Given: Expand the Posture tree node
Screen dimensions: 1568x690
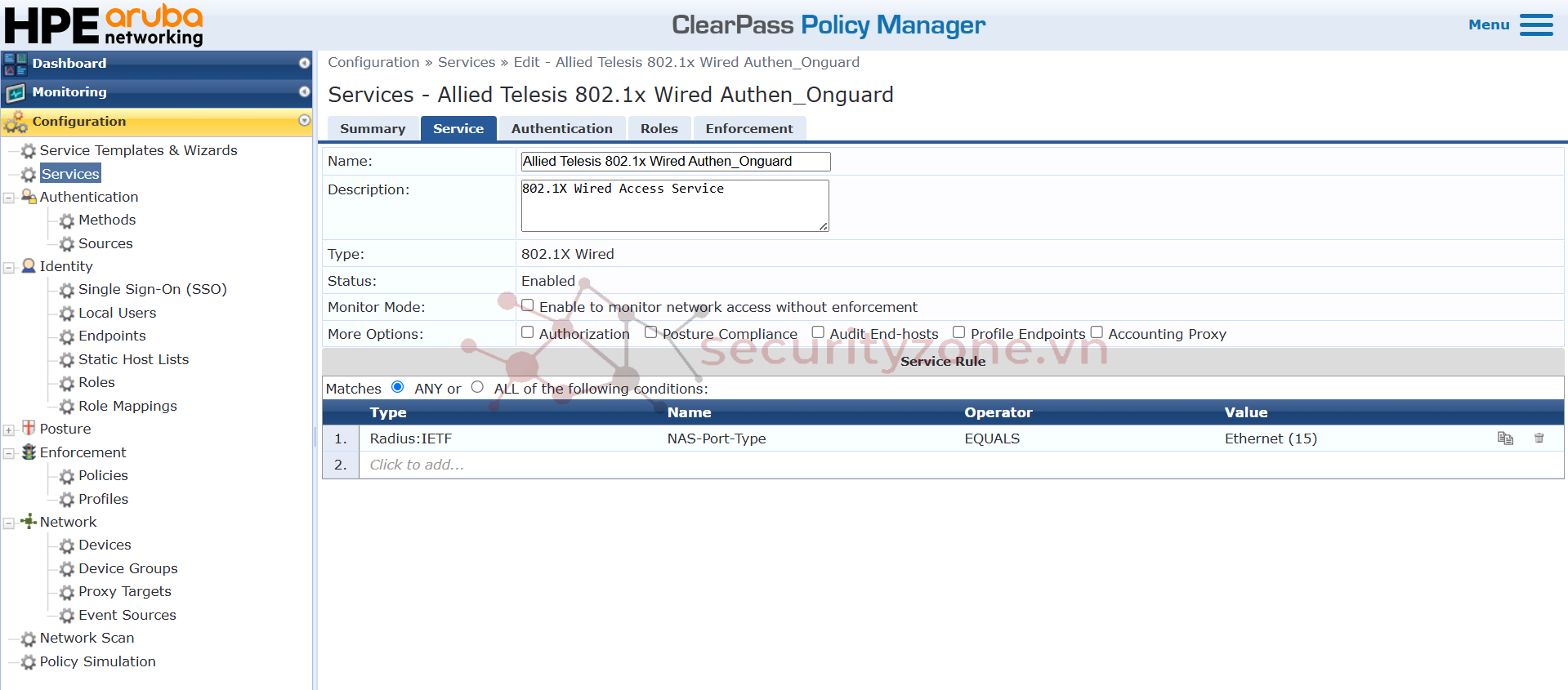Looking at the screenshot, I should click(x=9, y=430).
